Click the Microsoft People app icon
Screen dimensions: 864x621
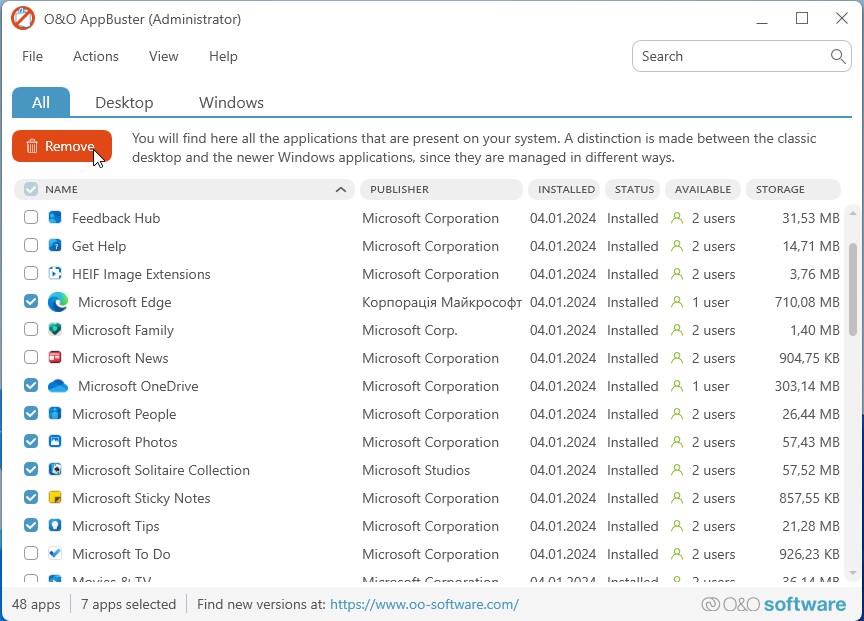[x=55, y=413]
